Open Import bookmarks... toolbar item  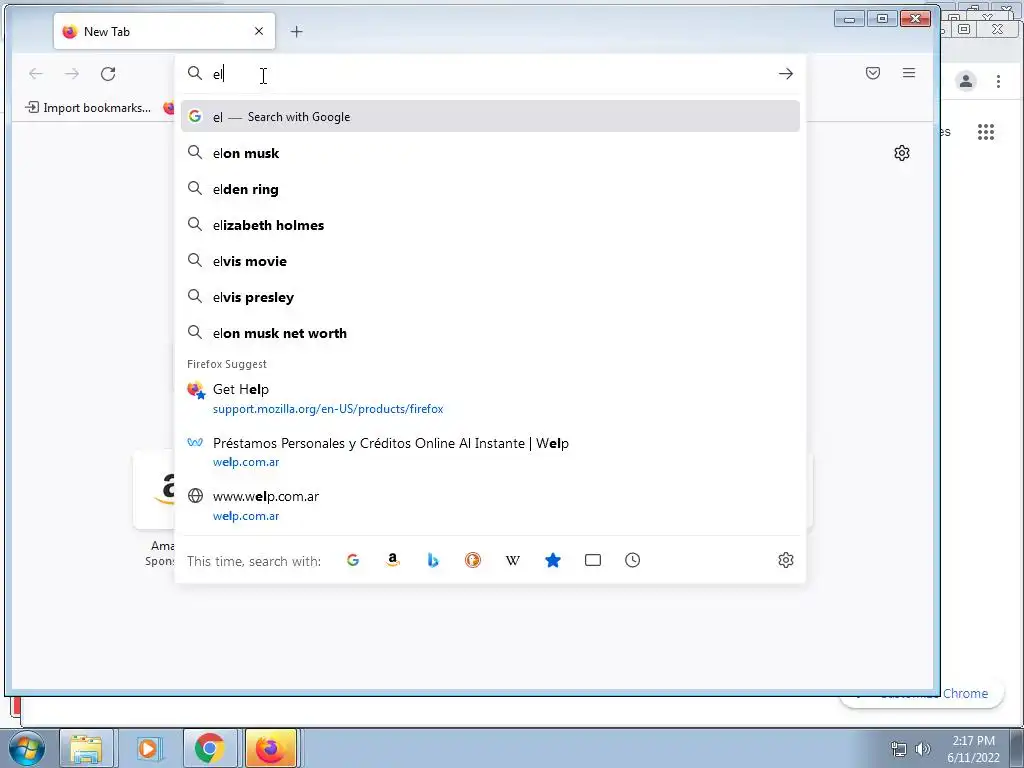click(88, 108)
